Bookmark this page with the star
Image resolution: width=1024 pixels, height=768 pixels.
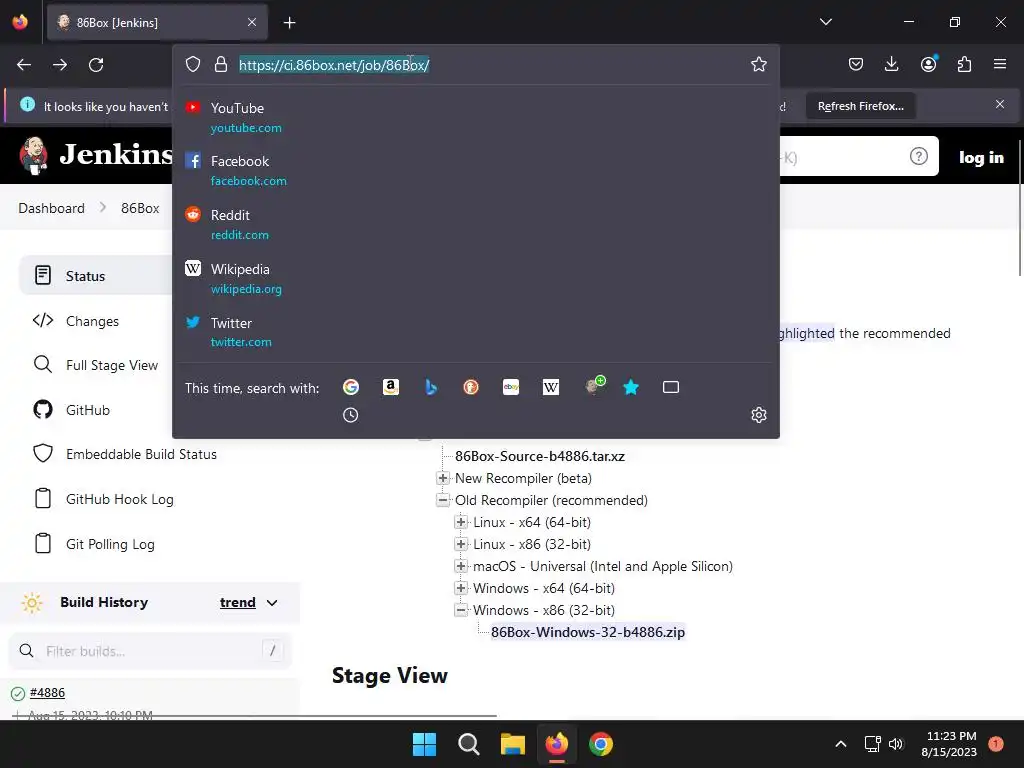tap(758, 64)
